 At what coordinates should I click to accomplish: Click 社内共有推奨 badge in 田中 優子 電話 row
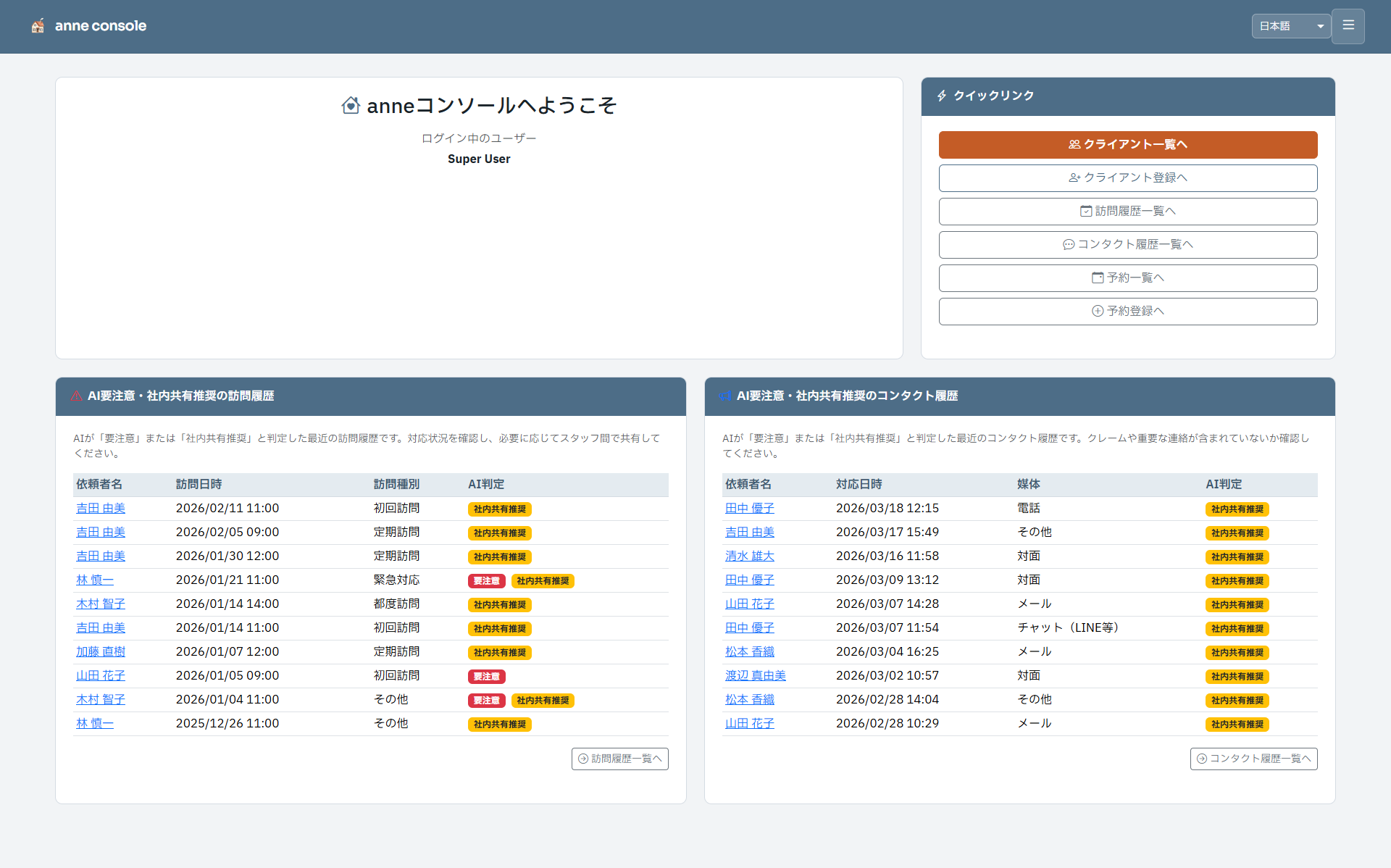[x=1237, y=509]
